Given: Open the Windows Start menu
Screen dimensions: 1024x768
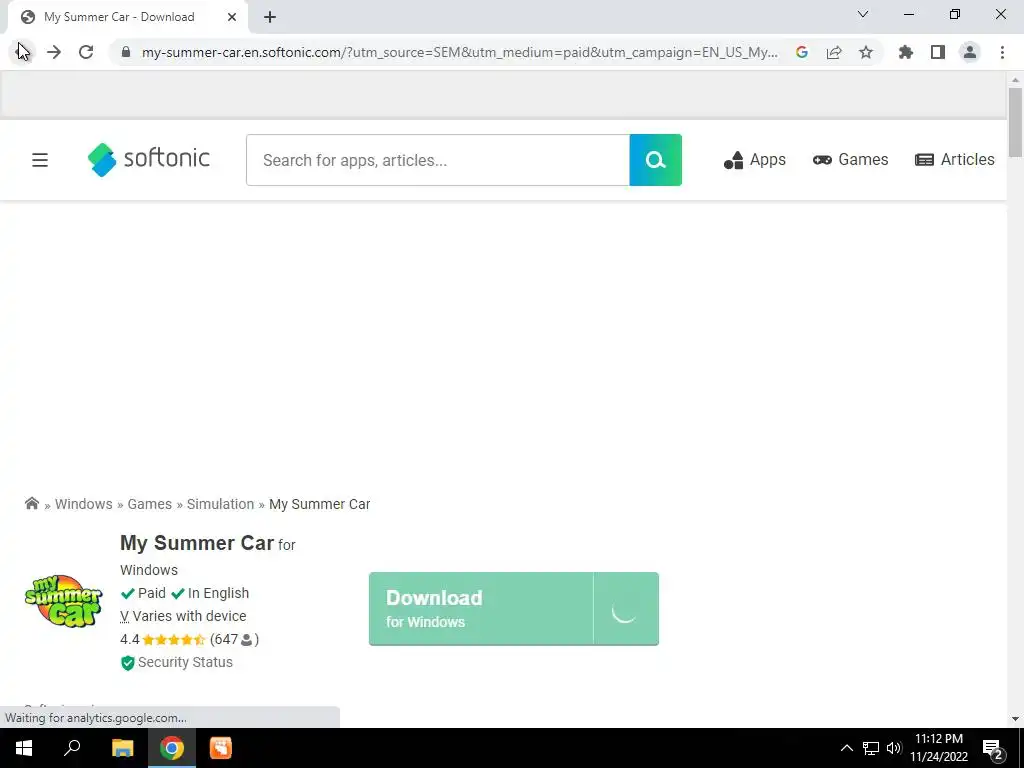Looking at the screenshot, I should [x=24, y=748].
